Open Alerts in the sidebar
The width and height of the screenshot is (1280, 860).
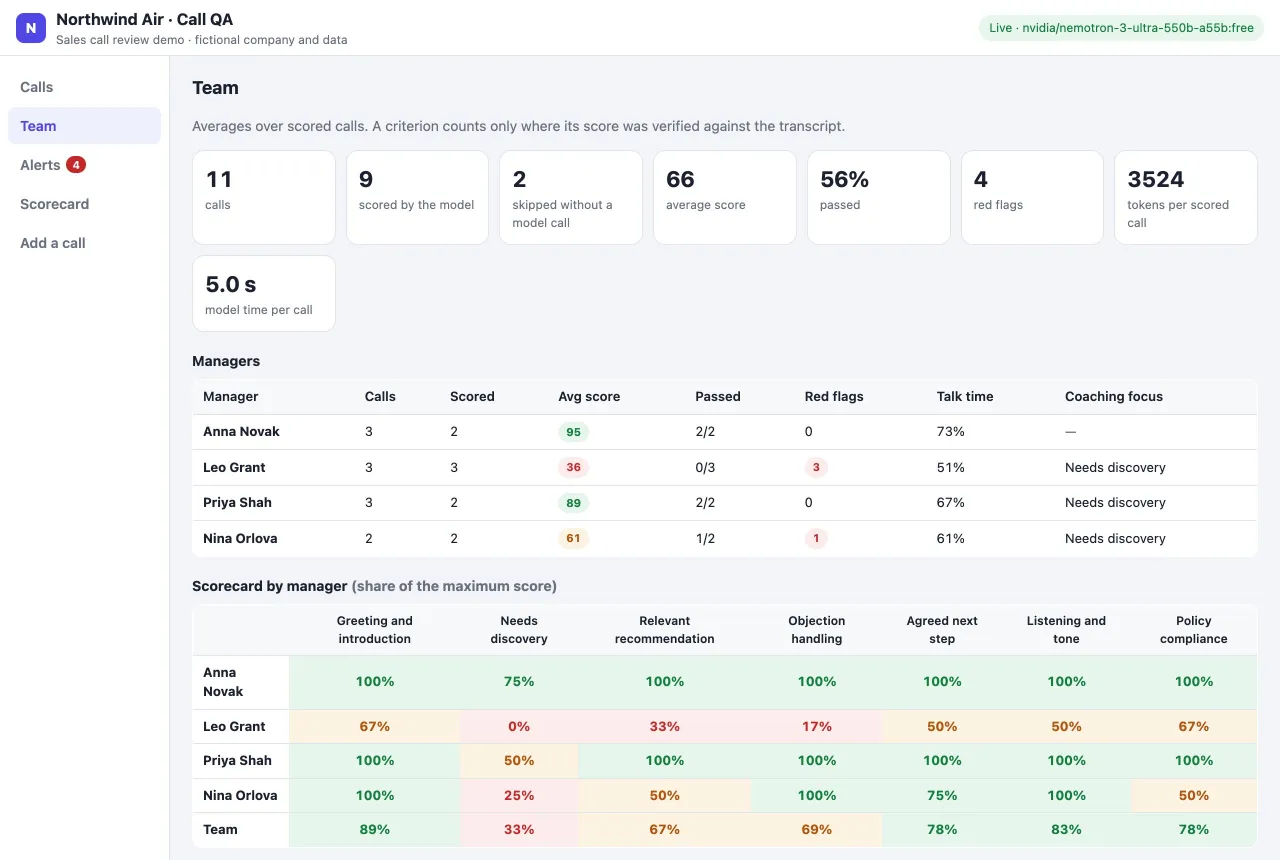[x=84, y=165]
